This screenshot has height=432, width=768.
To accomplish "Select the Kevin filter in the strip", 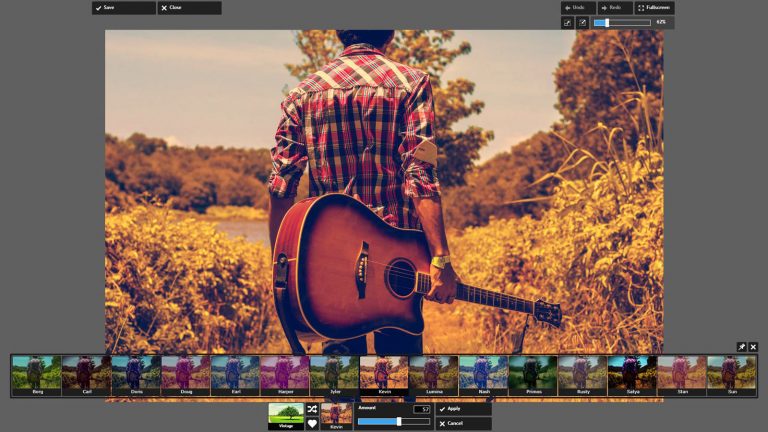I will (x=384, y=376).
